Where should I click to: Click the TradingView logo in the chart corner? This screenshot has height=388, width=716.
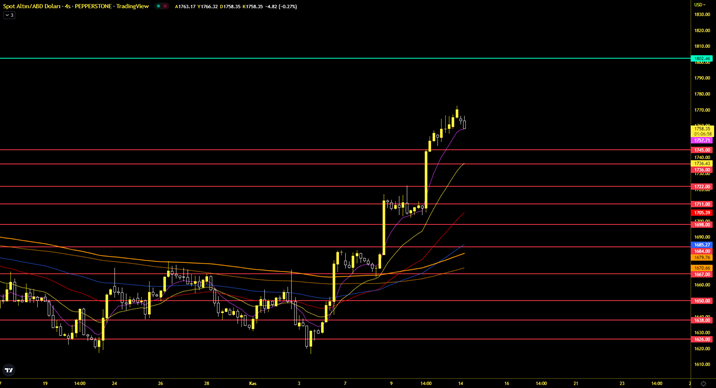(9, 370)
